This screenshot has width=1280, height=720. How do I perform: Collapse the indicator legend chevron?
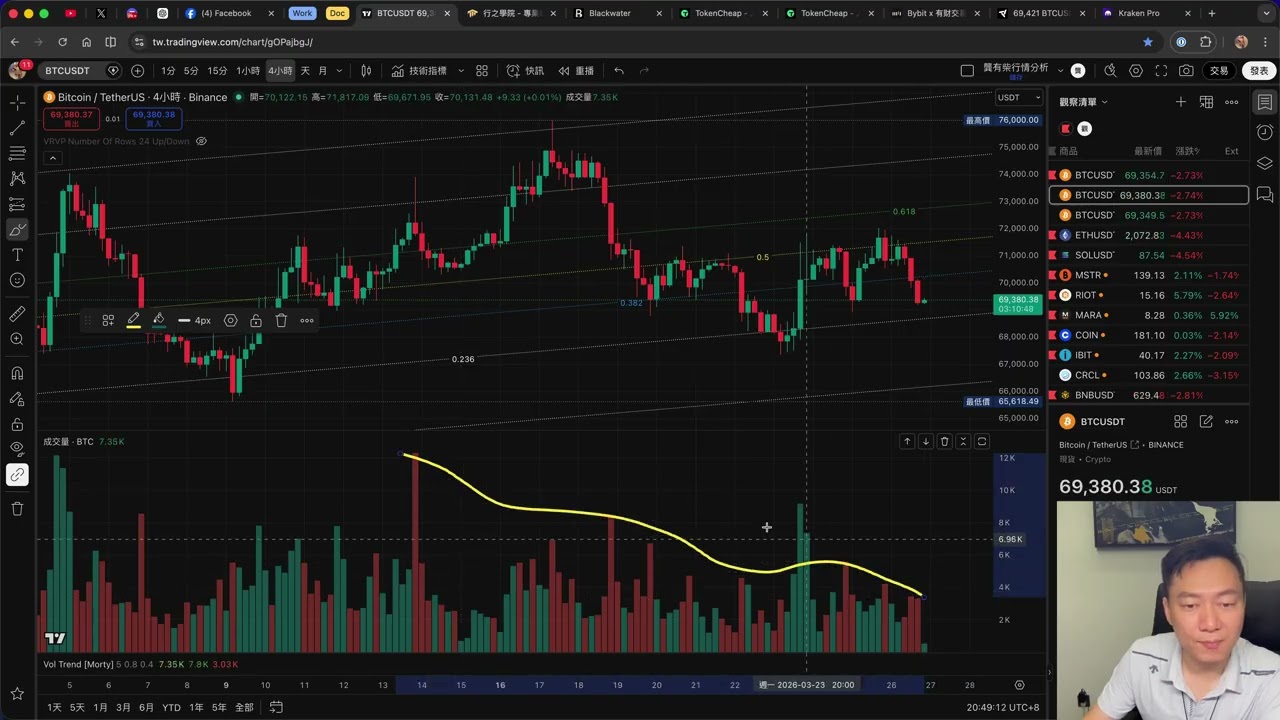point(52,158)
